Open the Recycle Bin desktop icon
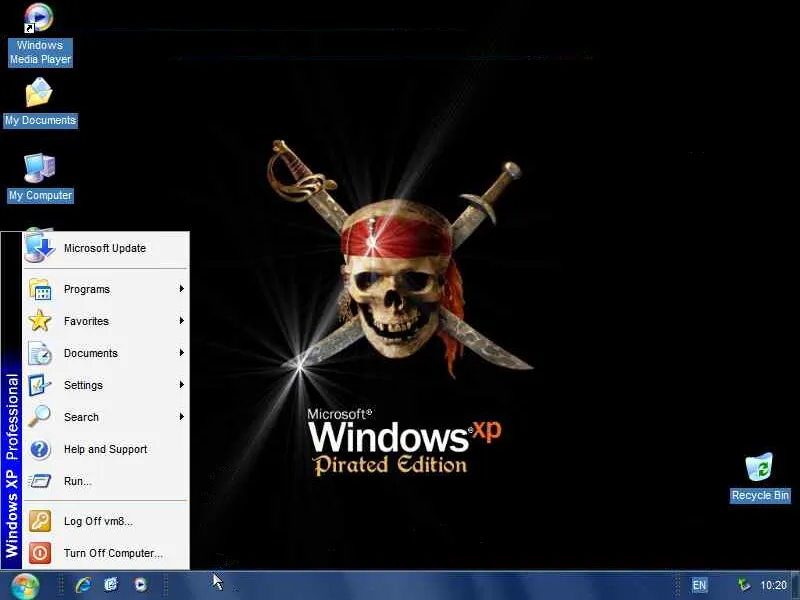 click(x=760, y=478)
